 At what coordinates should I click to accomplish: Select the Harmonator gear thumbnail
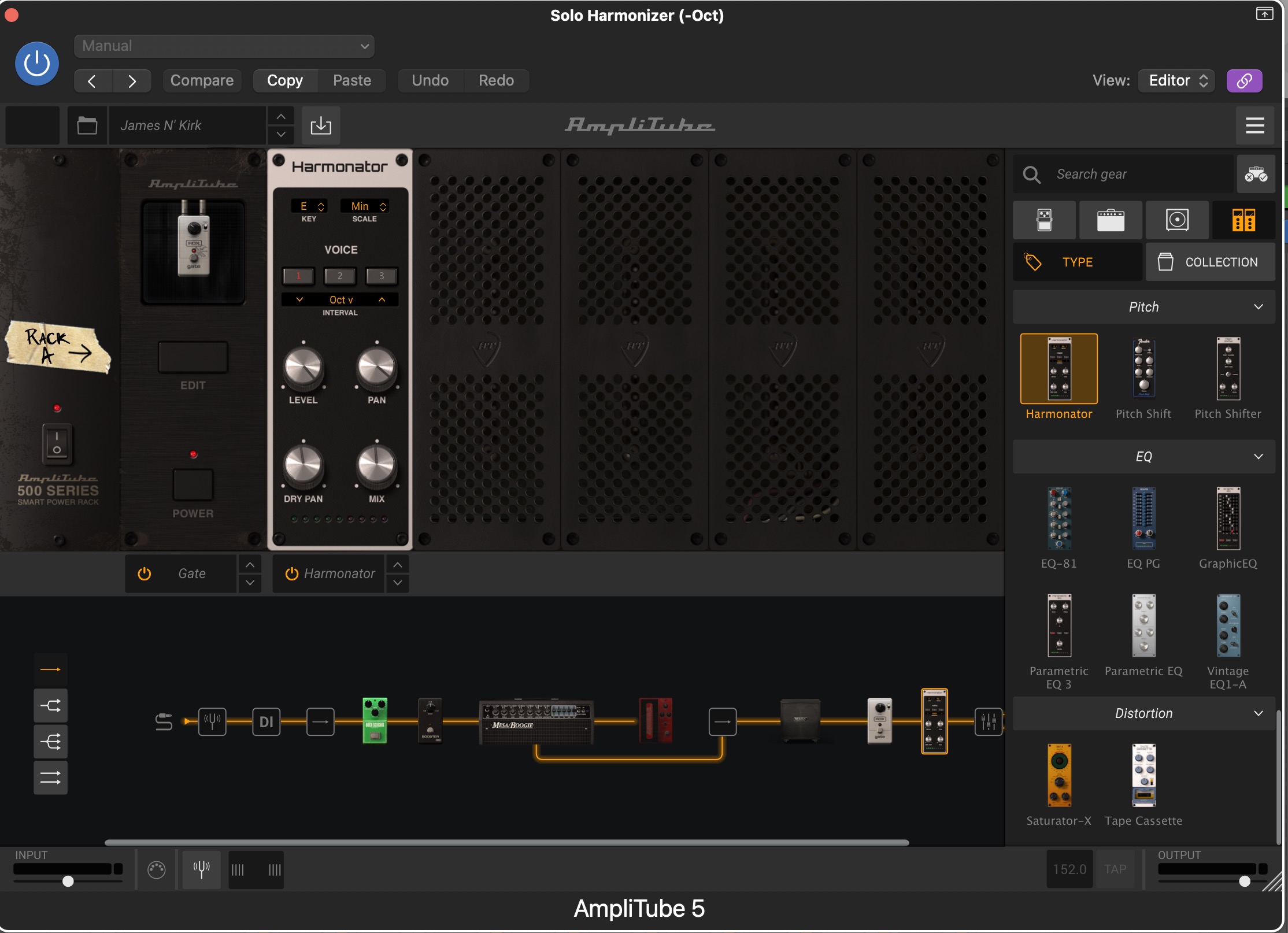(x=1059, y=369)
